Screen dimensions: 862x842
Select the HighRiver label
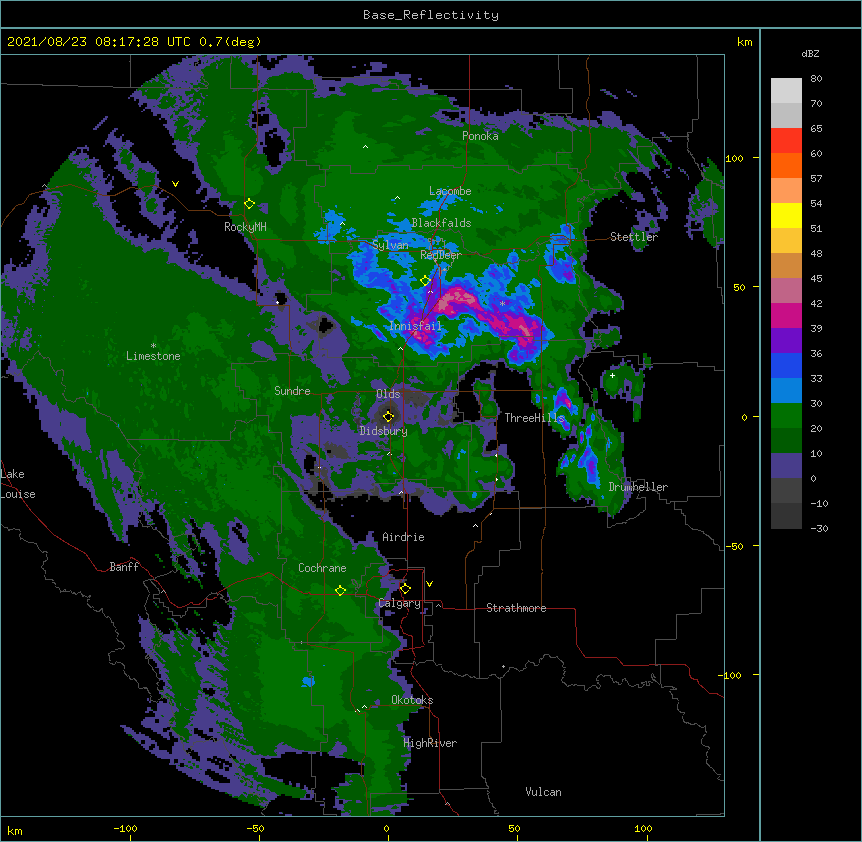coord(430,743)
